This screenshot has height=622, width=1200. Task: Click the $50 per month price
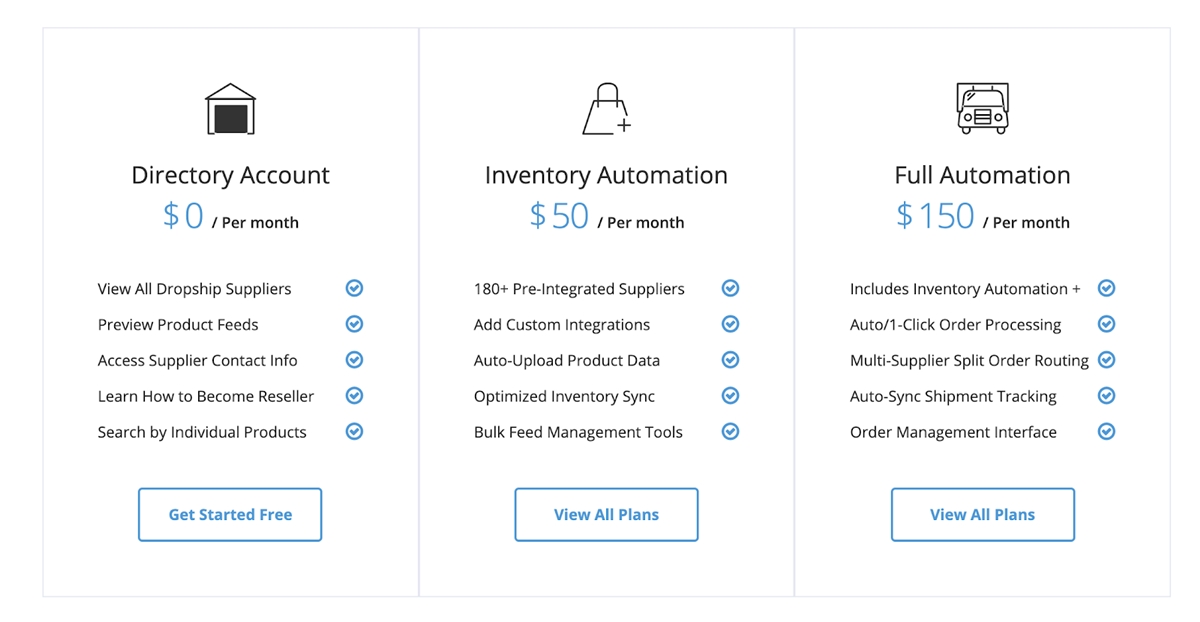point(606,216)
